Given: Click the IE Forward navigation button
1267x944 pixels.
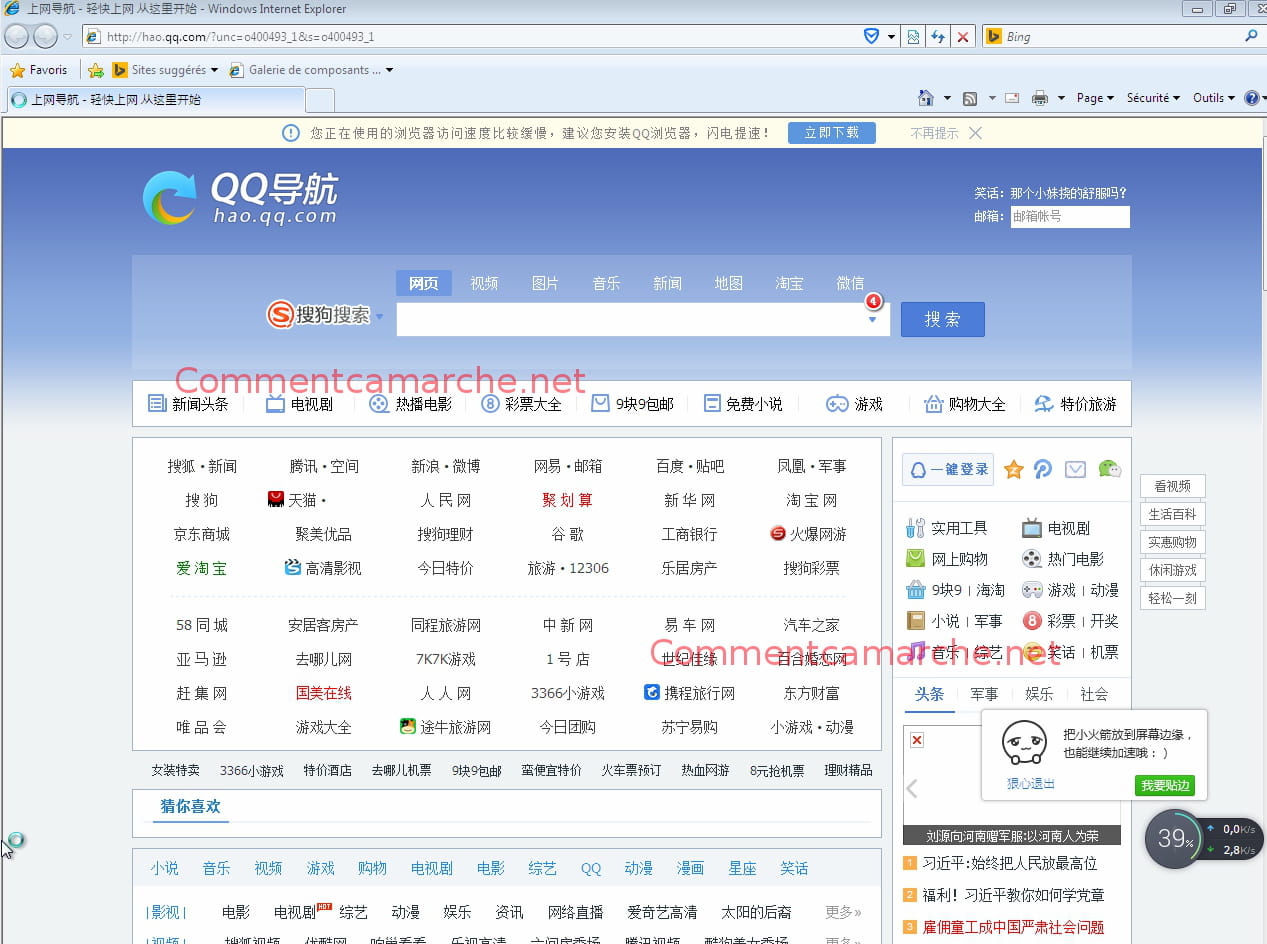Looking at the screenshot, I should point(45,37).
